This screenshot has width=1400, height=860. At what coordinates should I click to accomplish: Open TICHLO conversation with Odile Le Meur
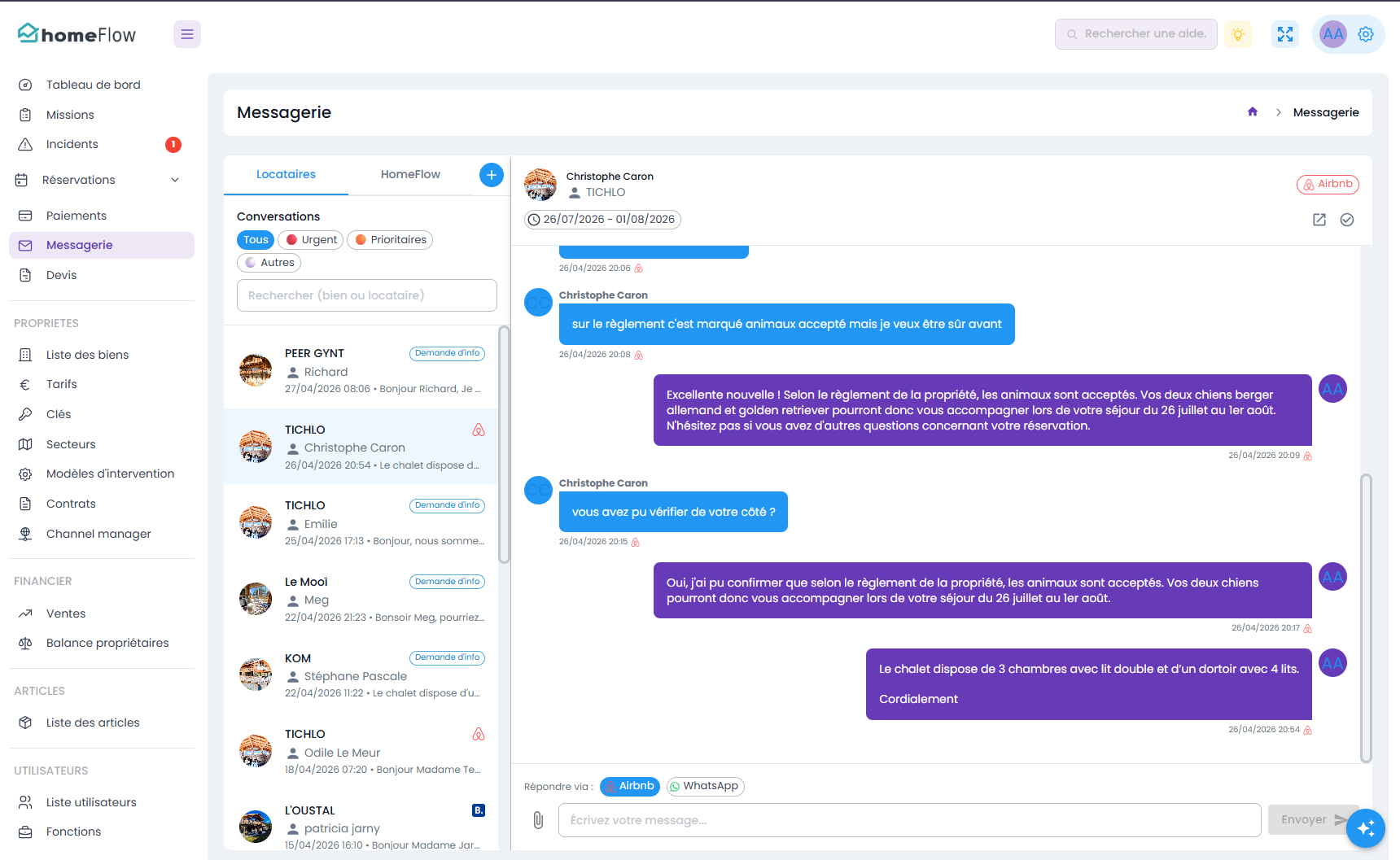(x=361, y=751)
